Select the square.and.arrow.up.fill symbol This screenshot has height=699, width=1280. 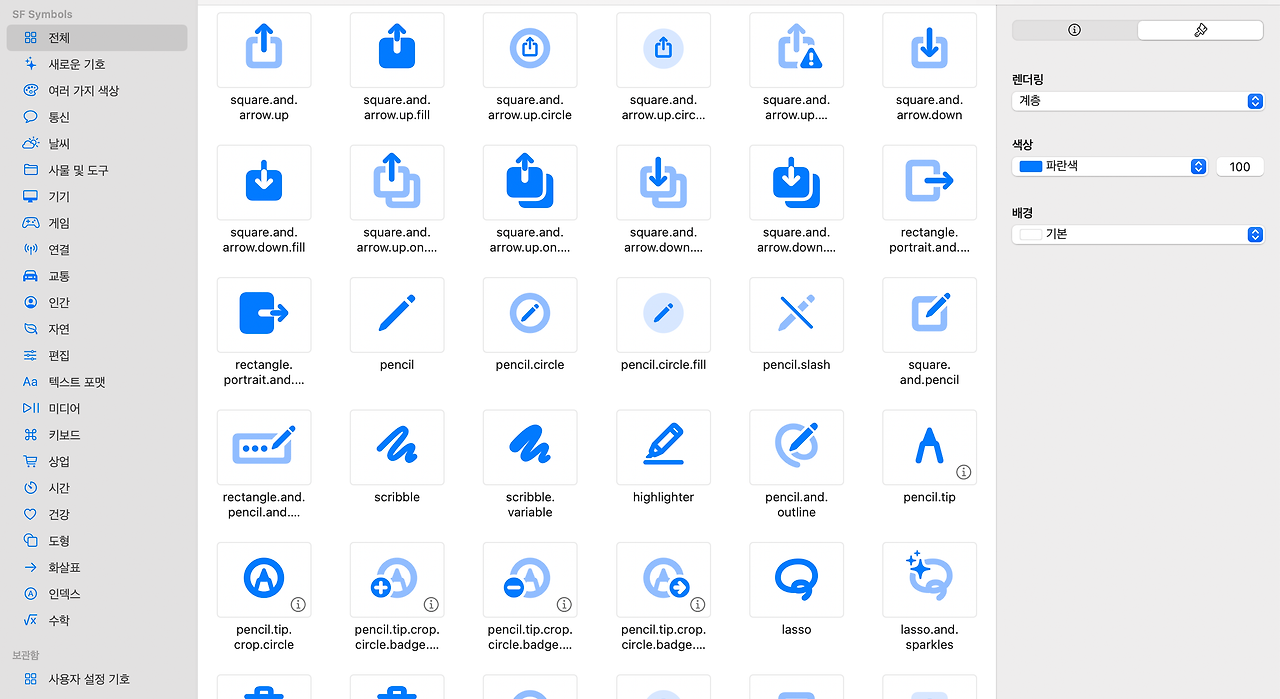[x=397, y=50]
